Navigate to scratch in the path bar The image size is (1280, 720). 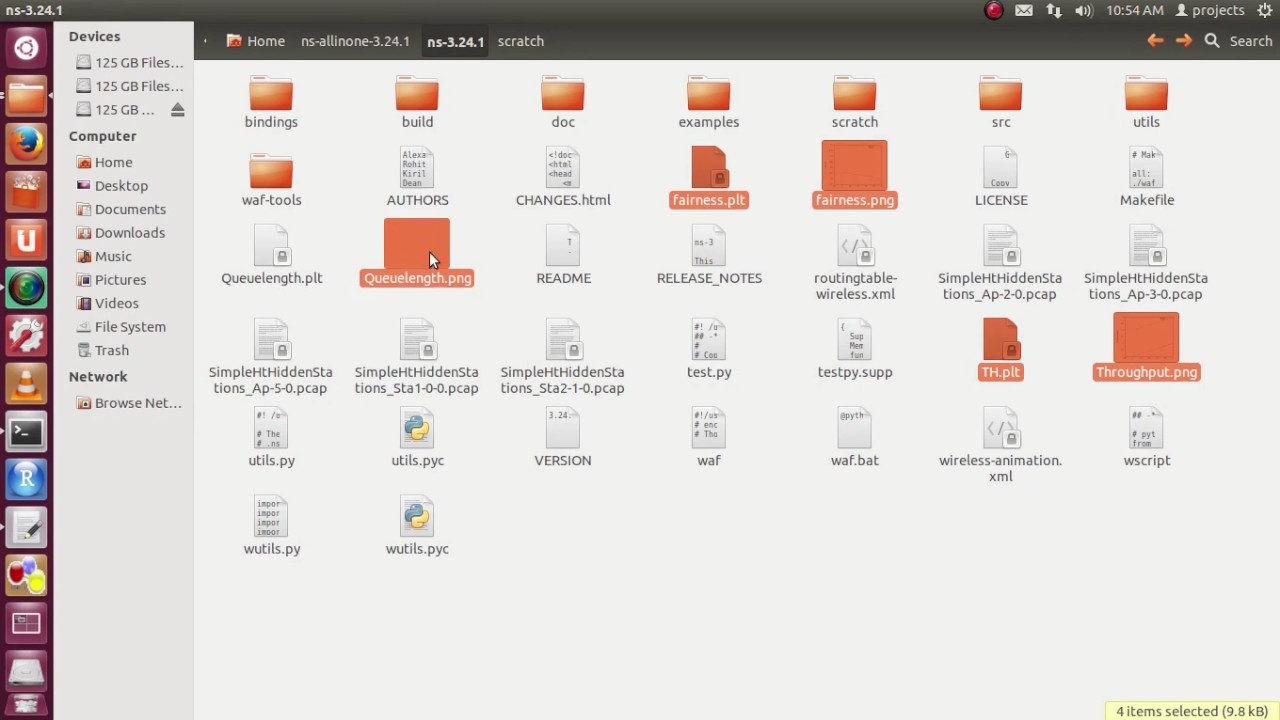point(521,41)
